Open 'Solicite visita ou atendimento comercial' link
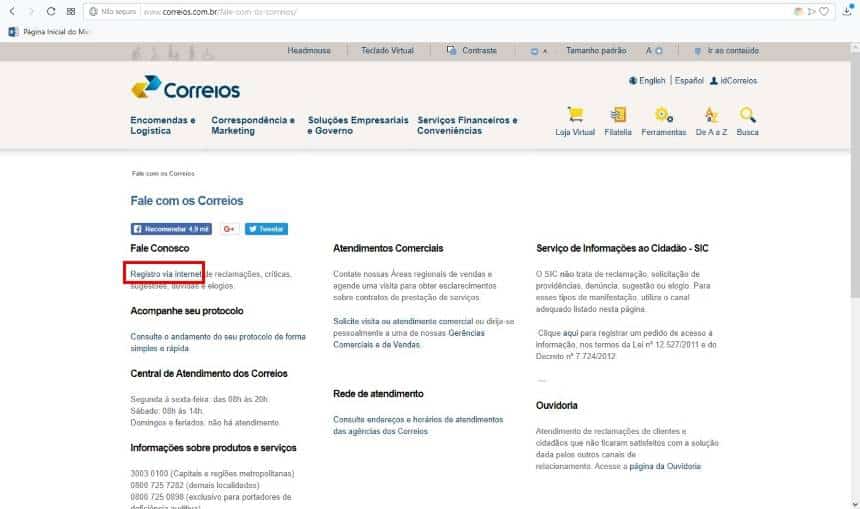This screenshot has height=509, width=860. (403, 321)
